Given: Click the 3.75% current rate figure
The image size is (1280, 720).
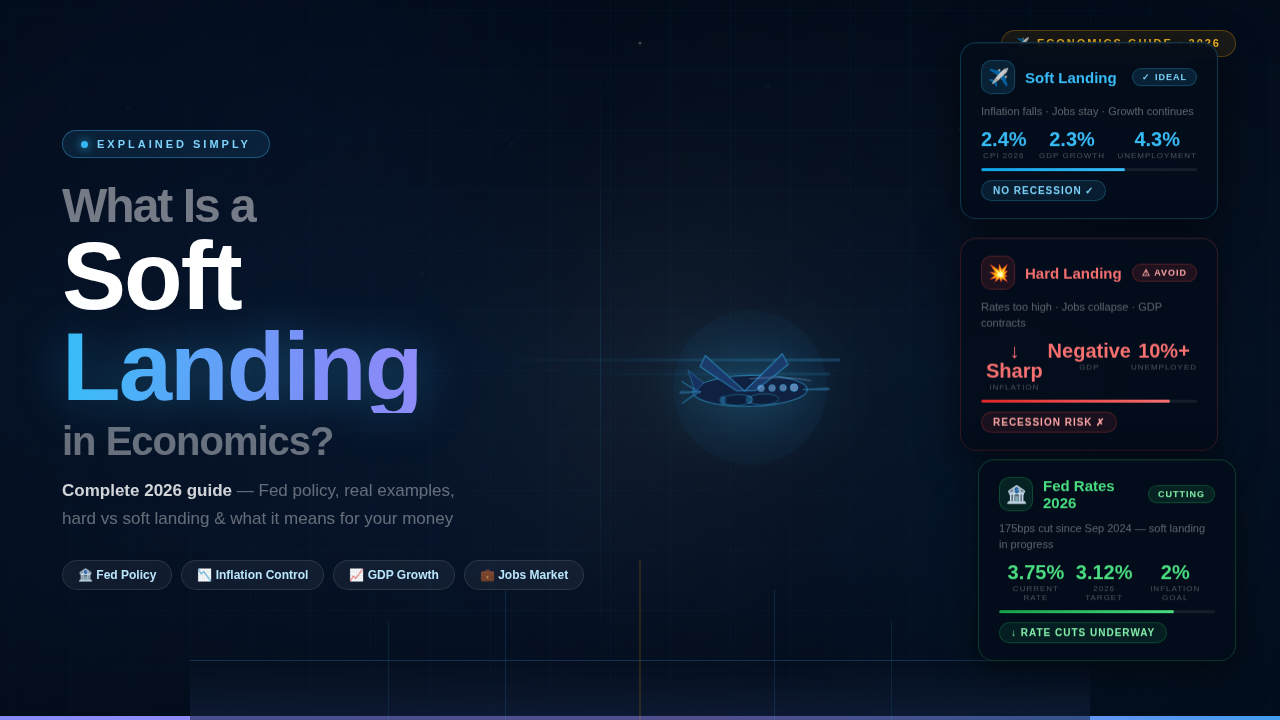Looking at the screenshot, I should pyautogui.click(x=1036, y=573).
